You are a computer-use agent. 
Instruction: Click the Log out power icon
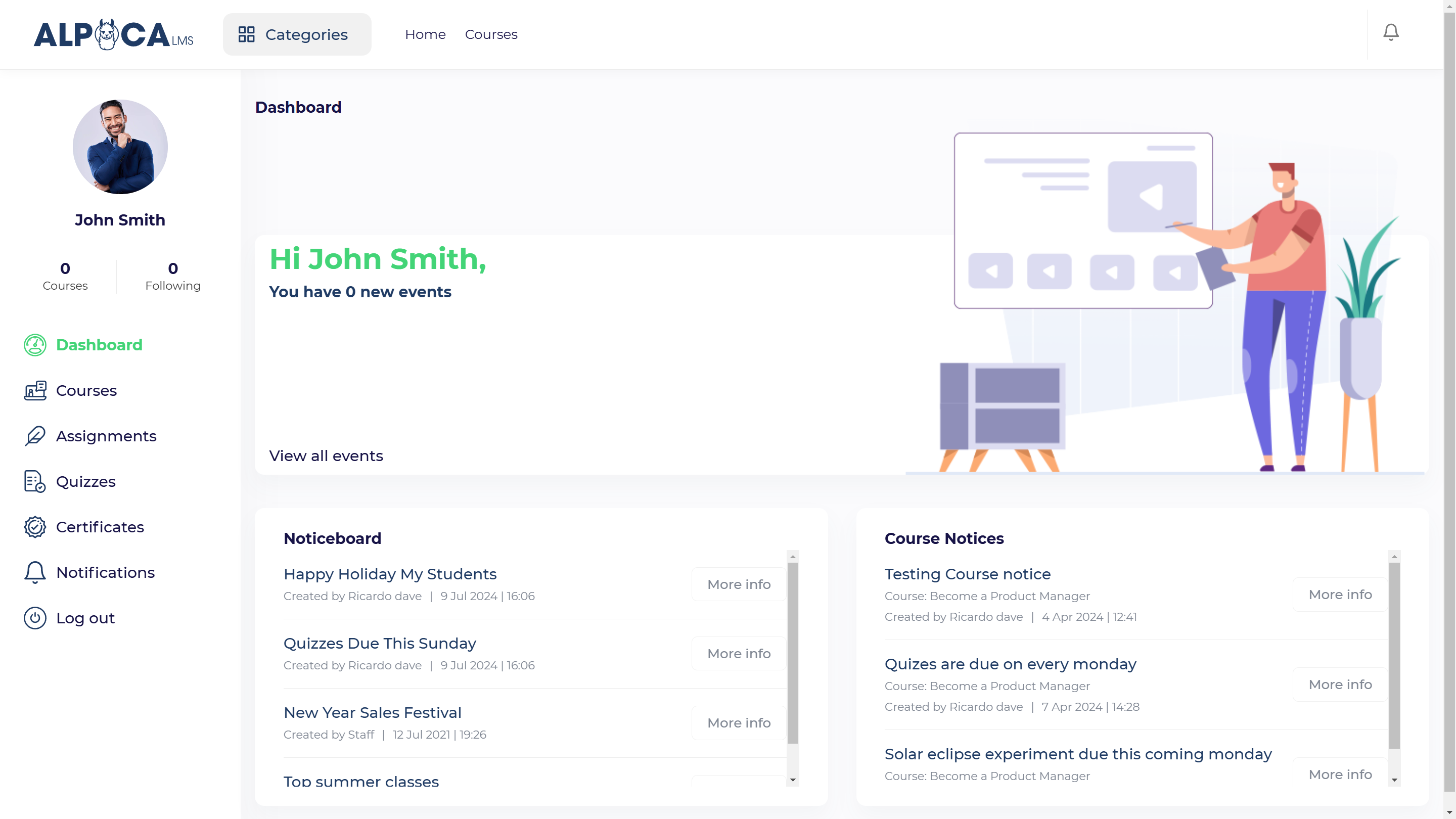[35, 618]
